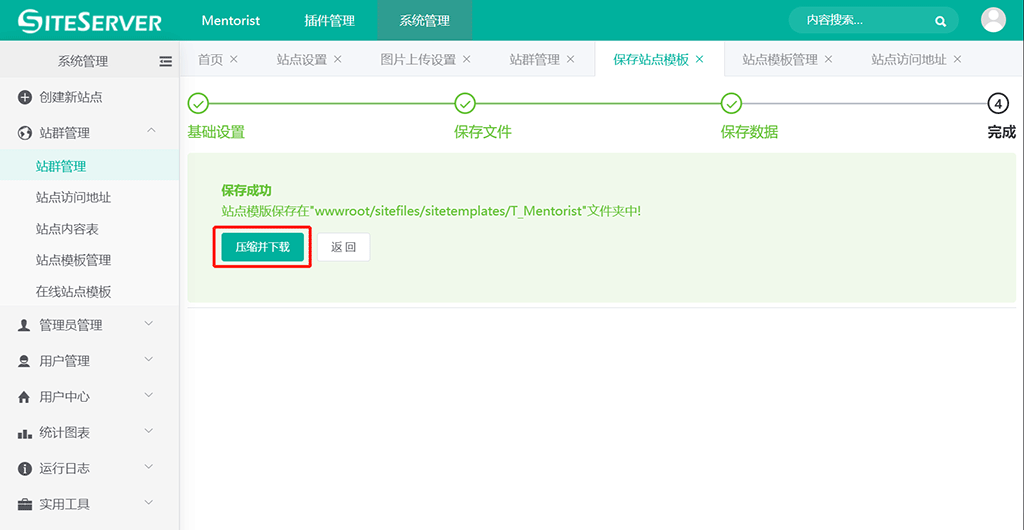Viewport: 1024px width, 530px height.
Task: Click the sidebar collapse hamburger icon
Action: pos(166,61)
